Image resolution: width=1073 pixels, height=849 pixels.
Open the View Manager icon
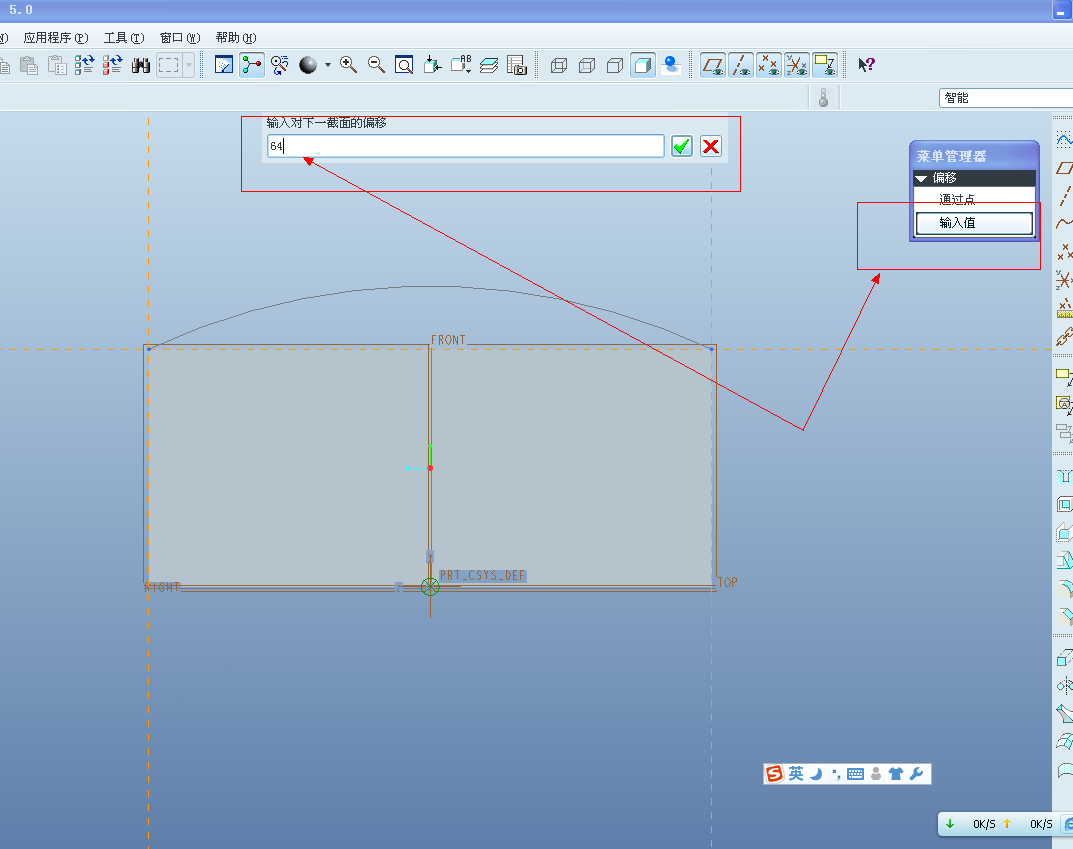pos(517,65)
